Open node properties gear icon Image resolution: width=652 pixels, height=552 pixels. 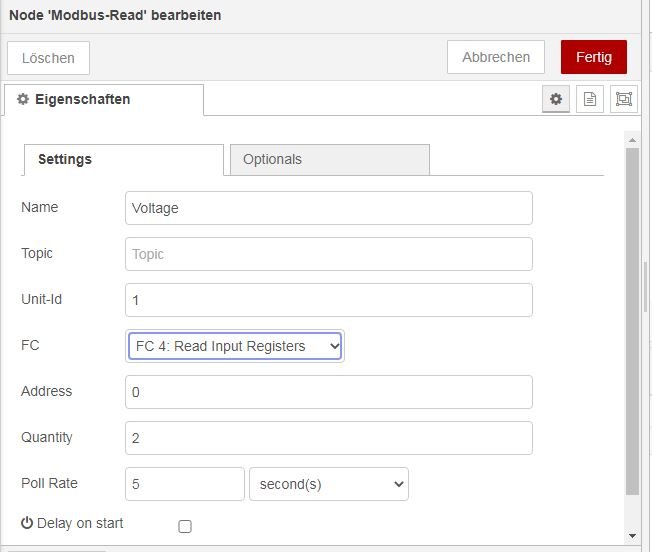556,99
